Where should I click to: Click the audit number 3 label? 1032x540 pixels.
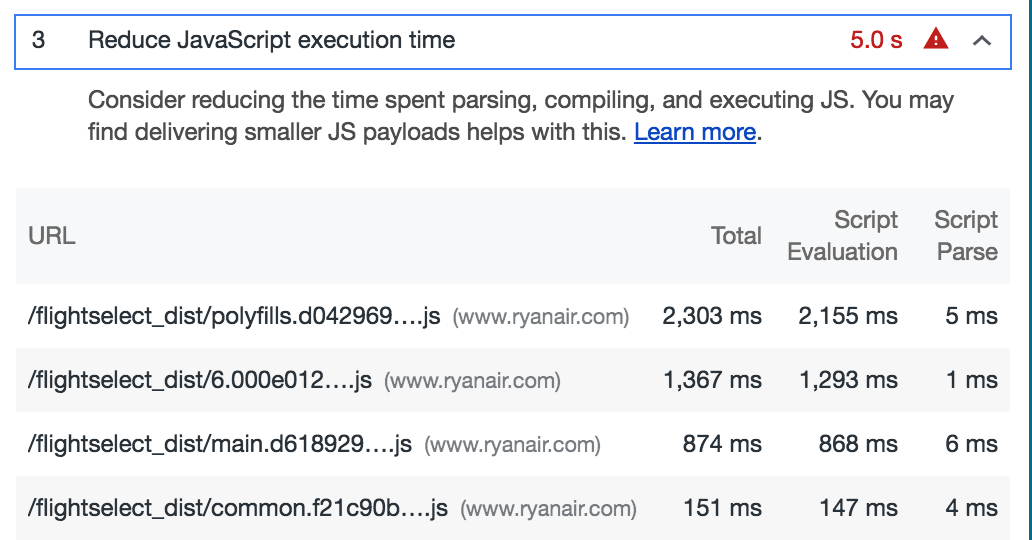coord(38,40)
